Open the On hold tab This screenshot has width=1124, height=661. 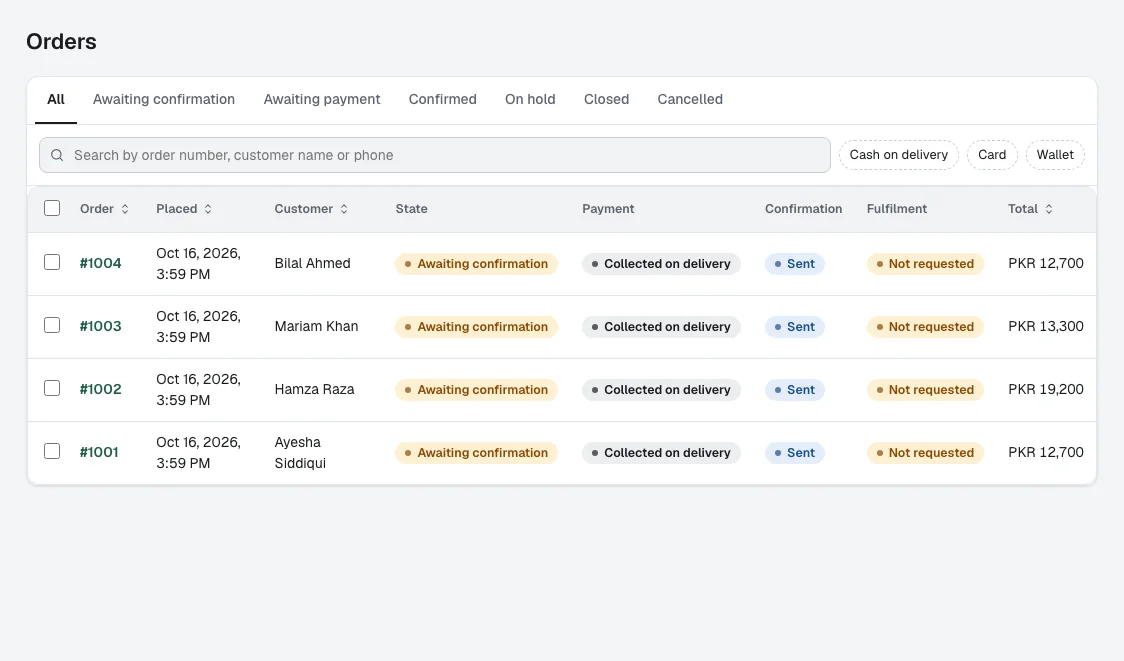[530, 100]
